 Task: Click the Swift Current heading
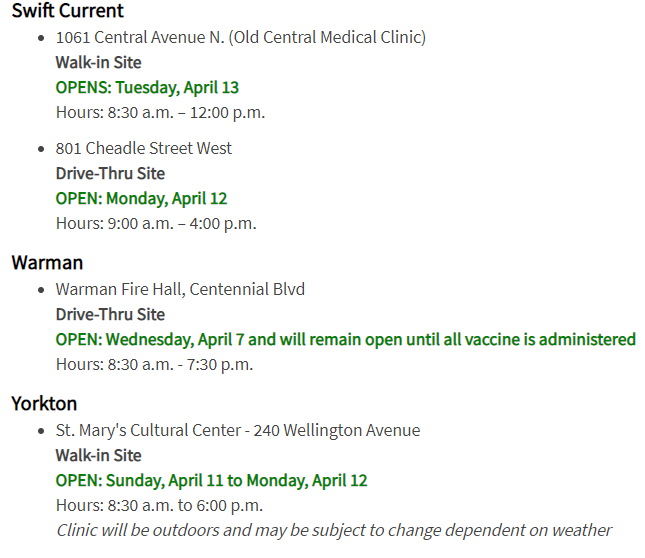[67, 10]
